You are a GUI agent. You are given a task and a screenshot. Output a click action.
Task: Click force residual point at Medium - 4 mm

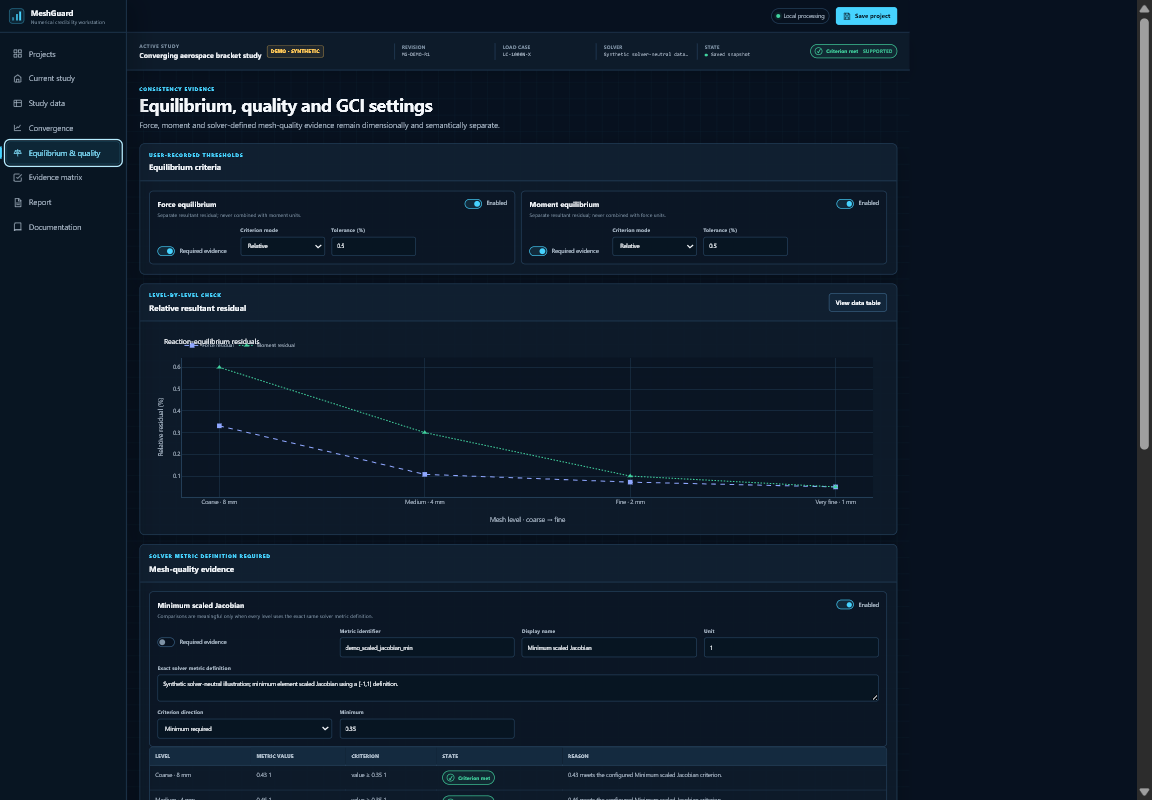(x=425, y=475)
